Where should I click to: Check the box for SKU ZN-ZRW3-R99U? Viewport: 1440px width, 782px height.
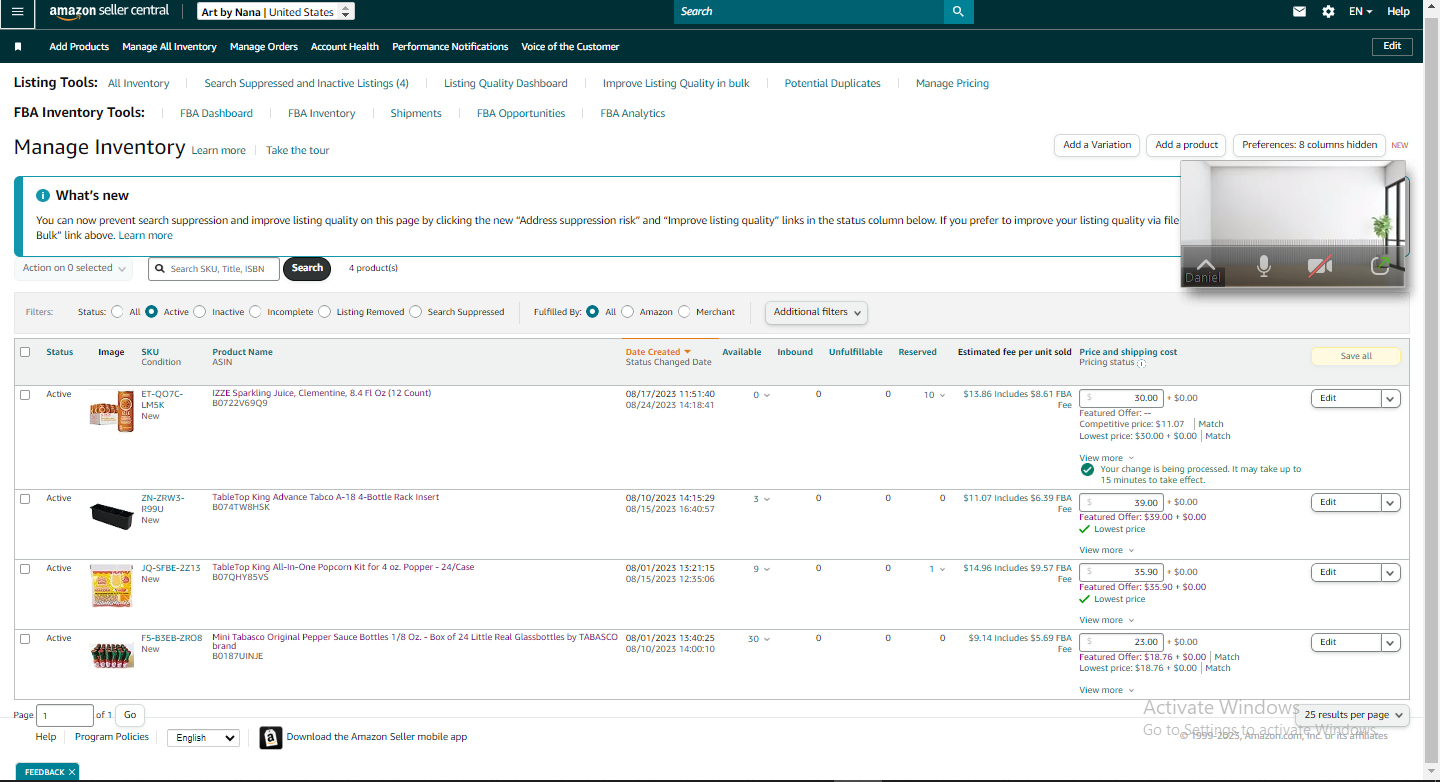click(x=25, y=499)
